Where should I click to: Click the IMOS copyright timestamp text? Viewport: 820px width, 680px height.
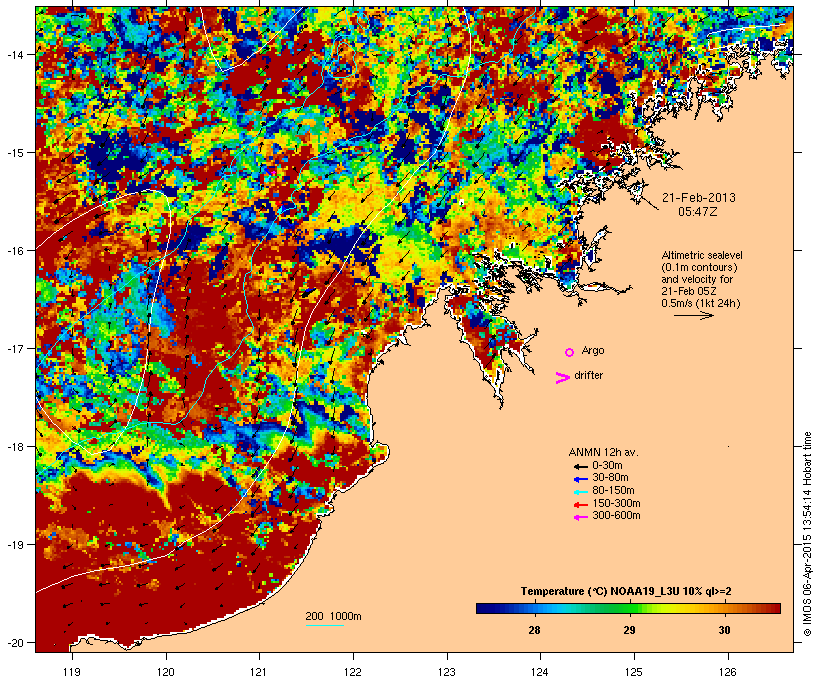pyautogui.click(x=807, y=534)
